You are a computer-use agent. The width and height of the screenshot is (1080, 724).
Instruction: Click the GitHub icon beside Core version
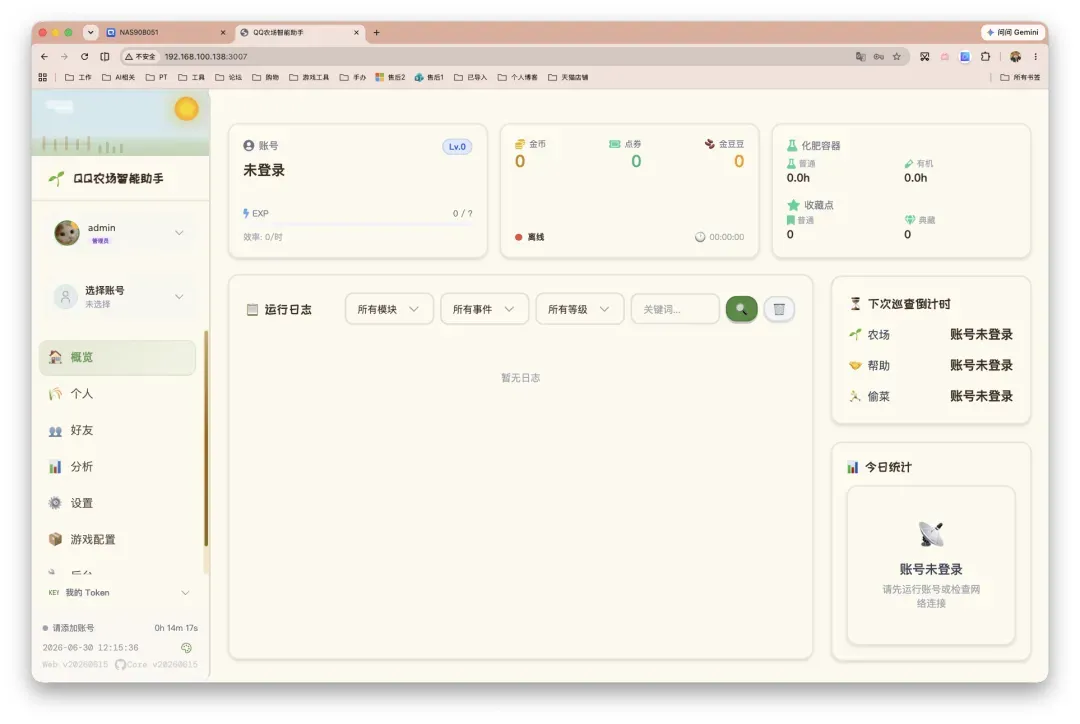121,664
